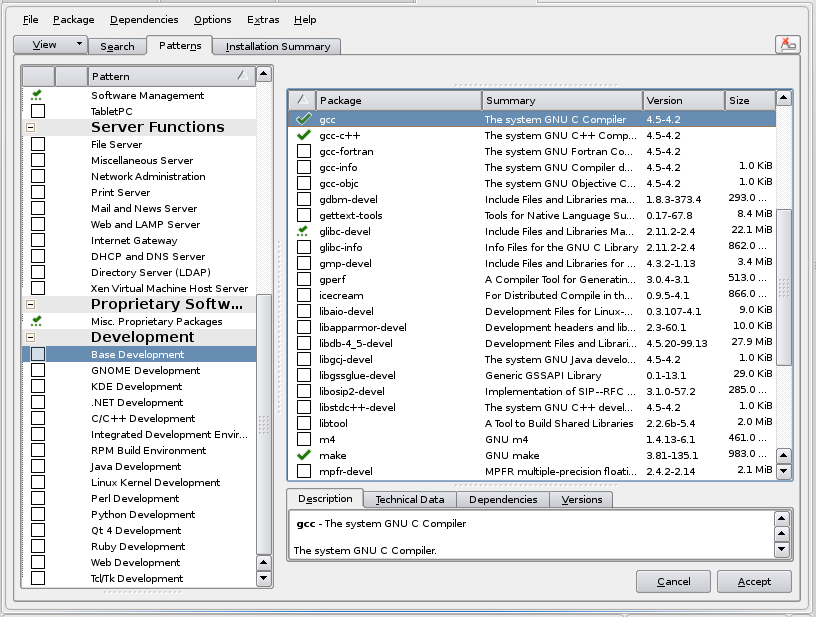816x617 pixels.
Task: Open the Options menu
Action: click(212, 20)
